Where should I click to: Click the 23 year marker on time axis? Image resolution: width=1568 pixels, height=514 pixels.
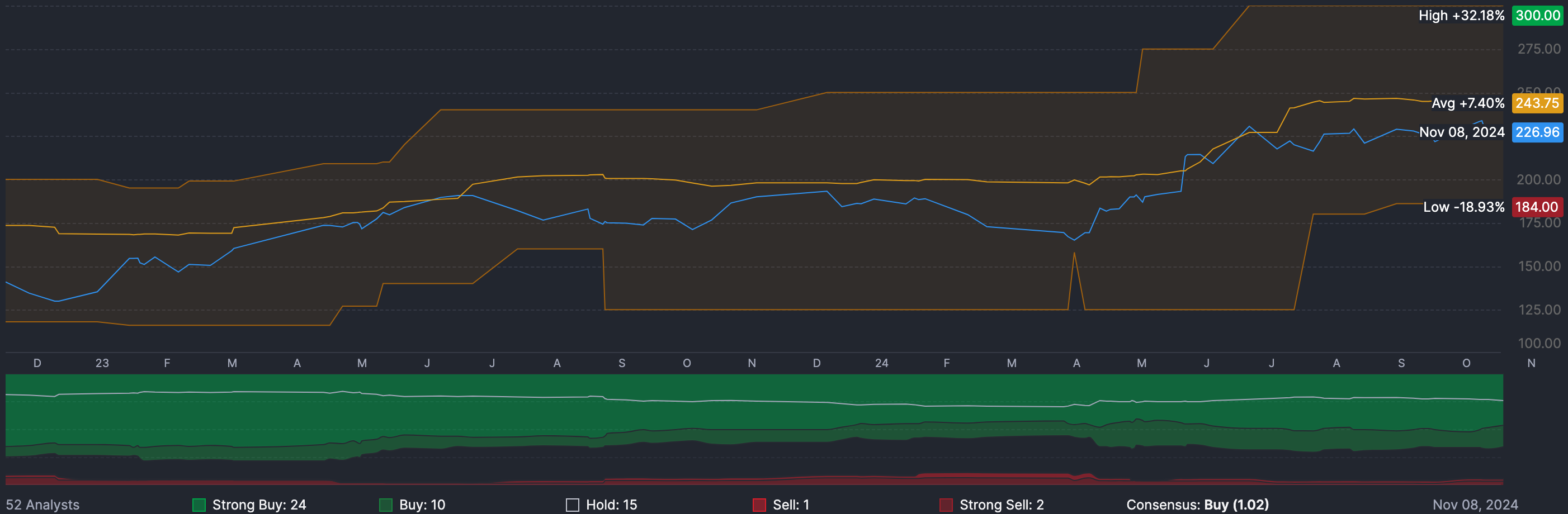pyautogui.click(x=102, y=363)
